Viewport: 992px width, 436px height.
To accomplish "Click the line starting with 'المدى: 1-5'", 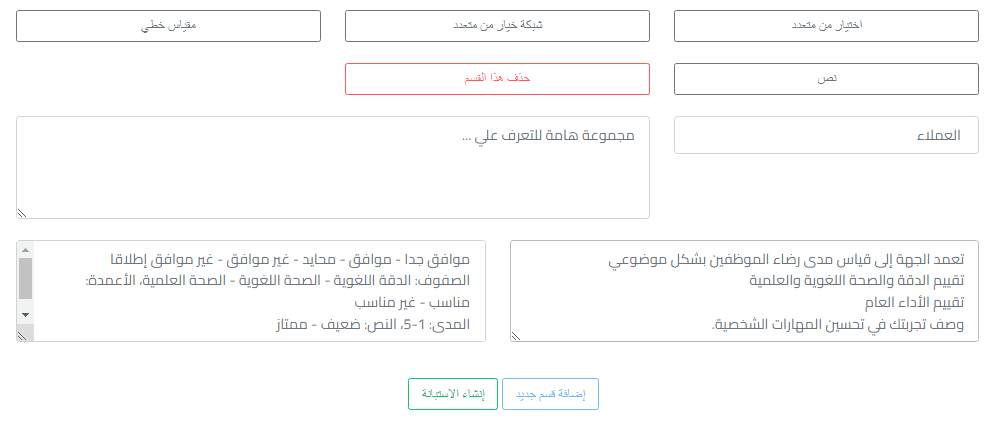I will click(x=371, y=324).
